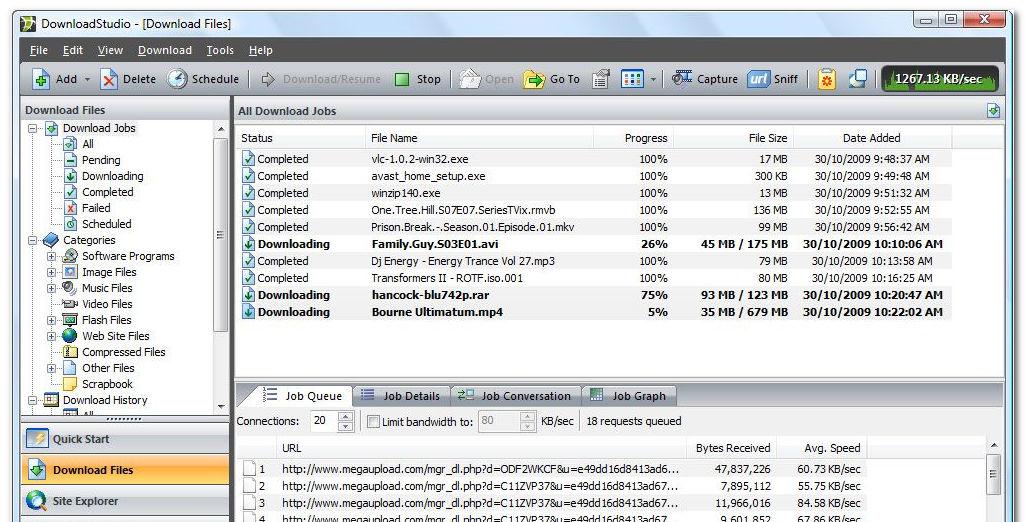Select the hancock-blu742p.rar download

(594, 295)
